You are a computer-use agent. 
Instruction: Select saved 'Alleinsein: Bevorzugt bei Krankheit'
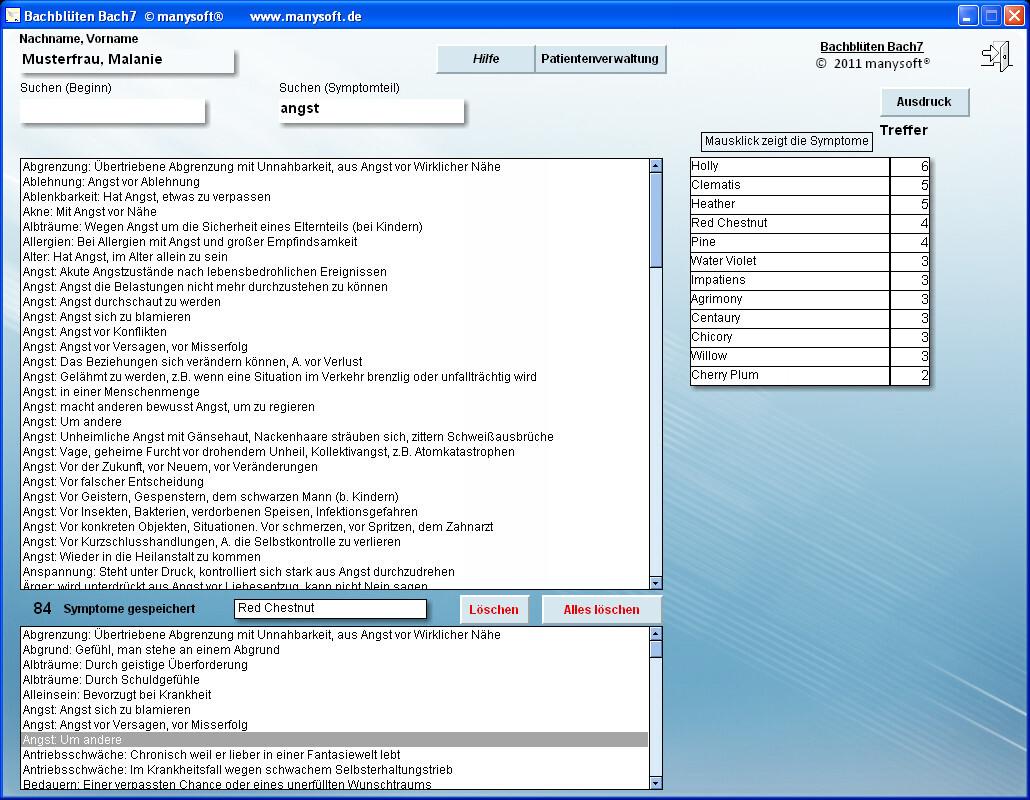tap(335, 695)
